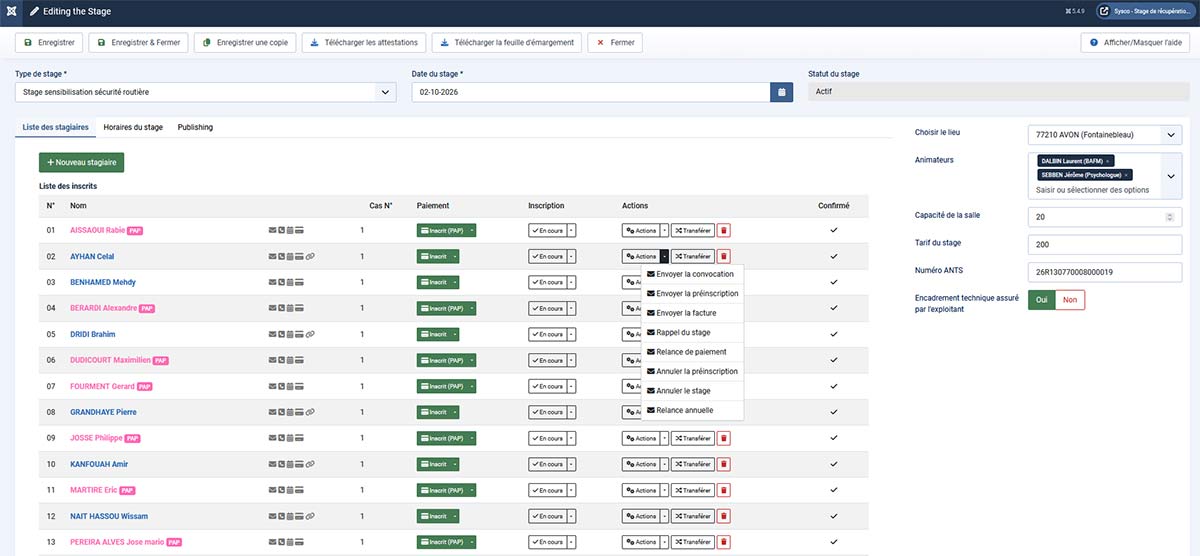The width and height of the screenshot is (1200, 556).
Task: Click the Enregistrer button
Action: (x=48, y=43)
